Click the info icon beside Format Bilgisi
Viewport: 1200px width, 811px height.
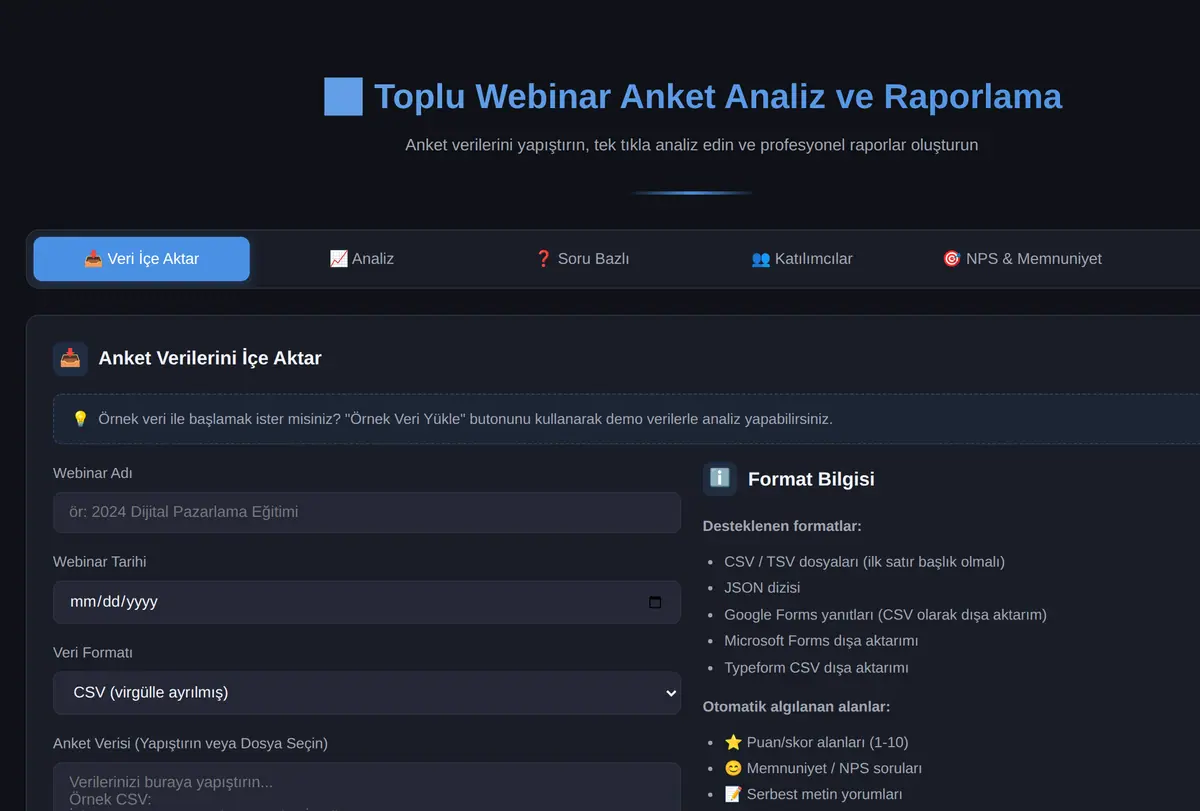(720, 479)
